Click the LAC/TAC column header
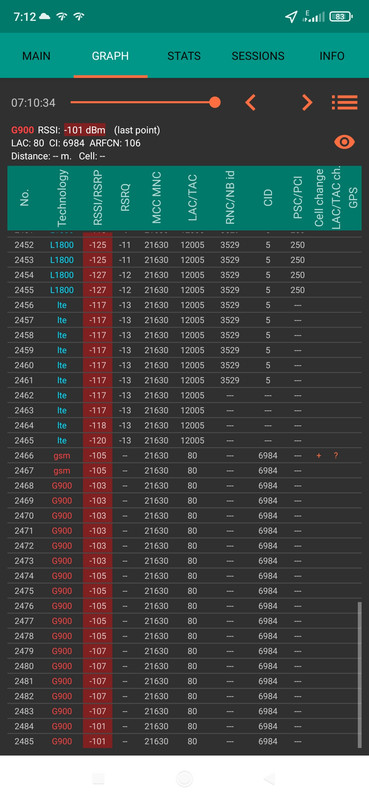This screenshot has height=800, width=369. click(192, 198)
